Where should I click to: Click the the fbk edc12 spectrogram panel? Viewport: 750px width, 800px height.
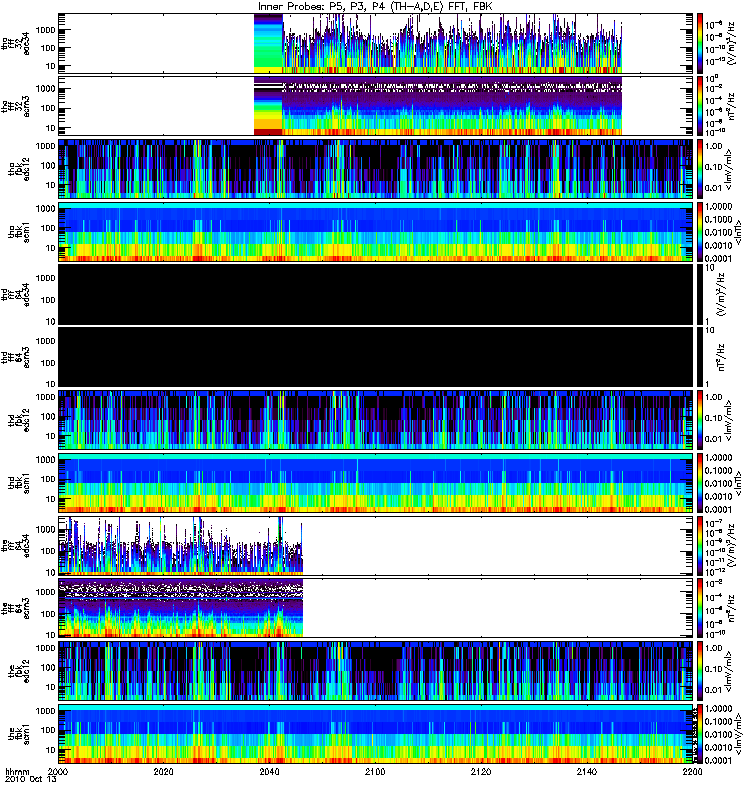point(376,671)
